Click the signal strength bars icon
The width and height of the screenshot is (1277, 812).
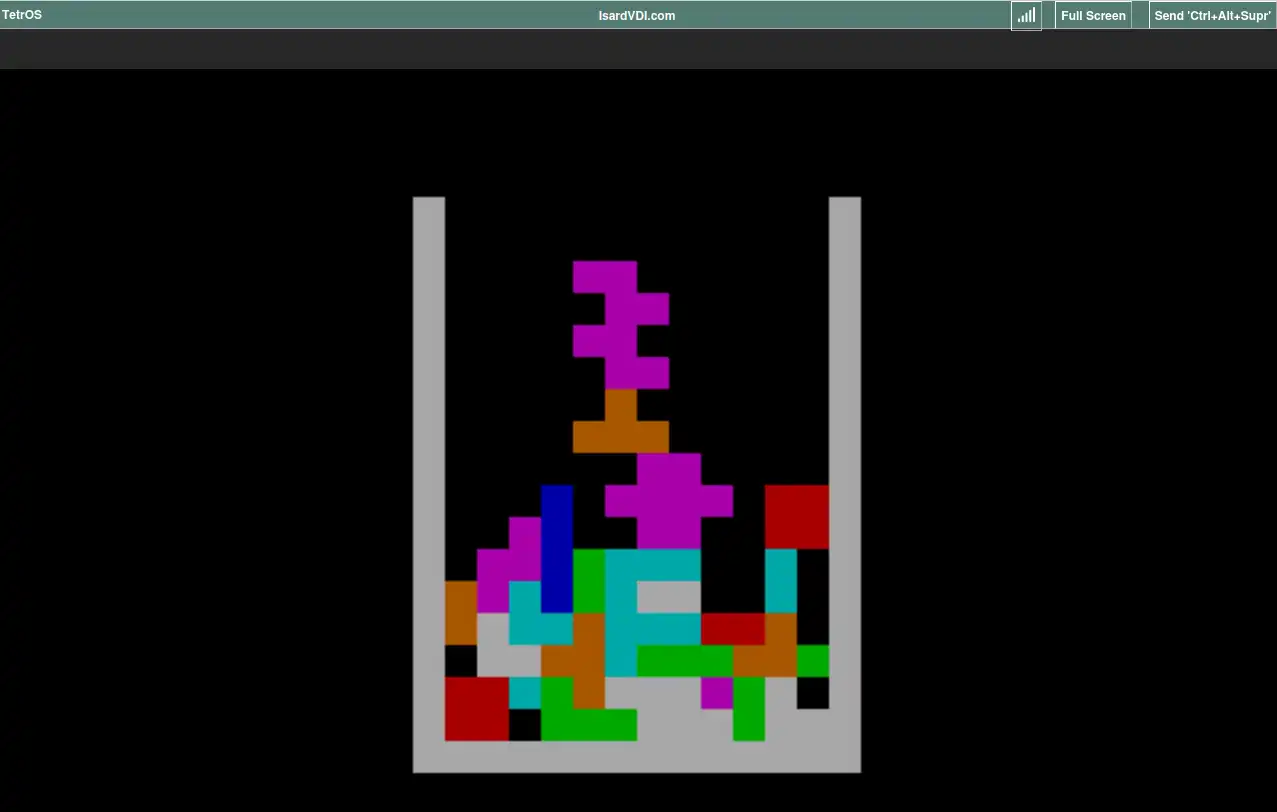point(1026,16)
